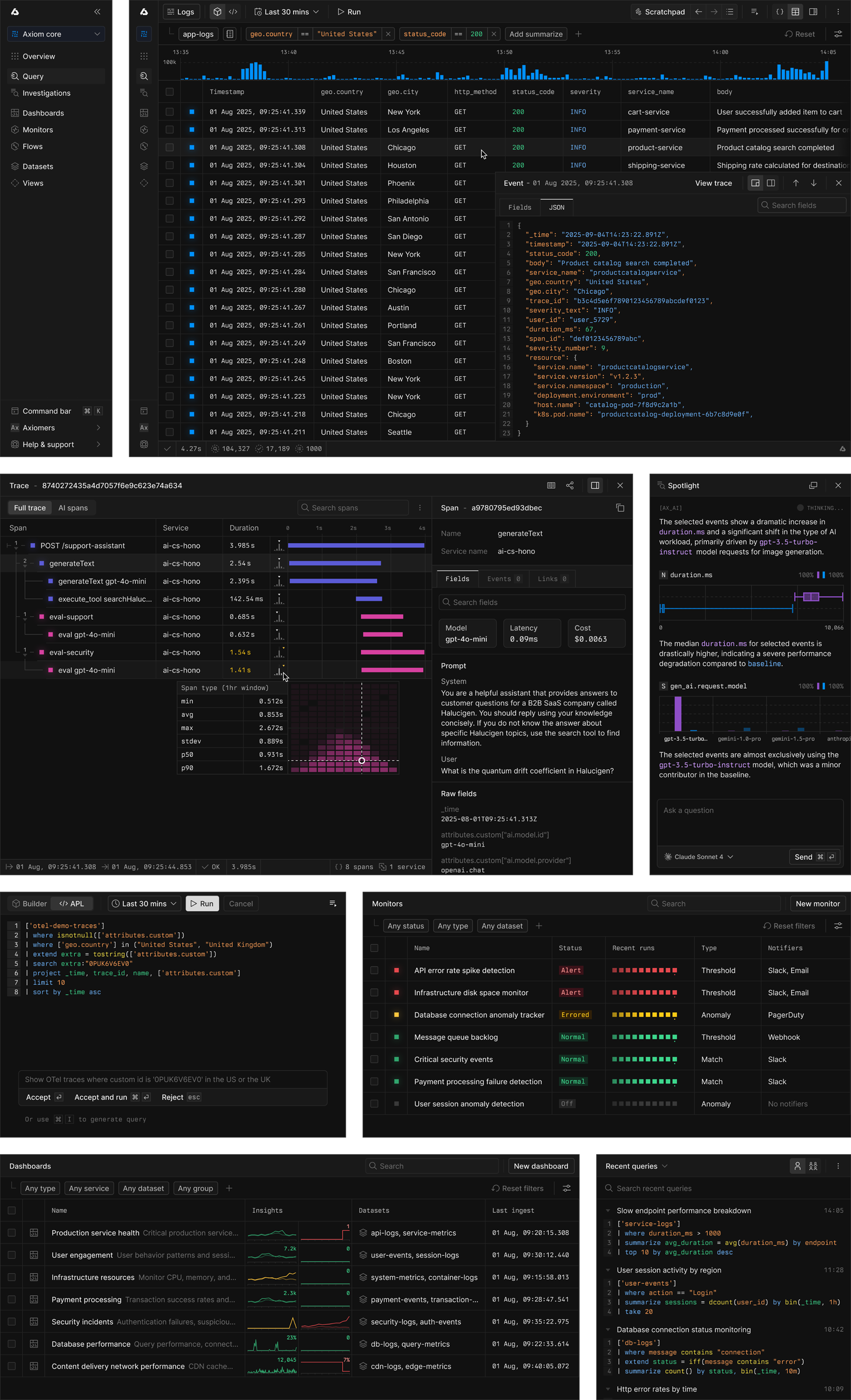851x1400 pixels.
Task: Switch to team queries icon
Action: pos(813,1166)
